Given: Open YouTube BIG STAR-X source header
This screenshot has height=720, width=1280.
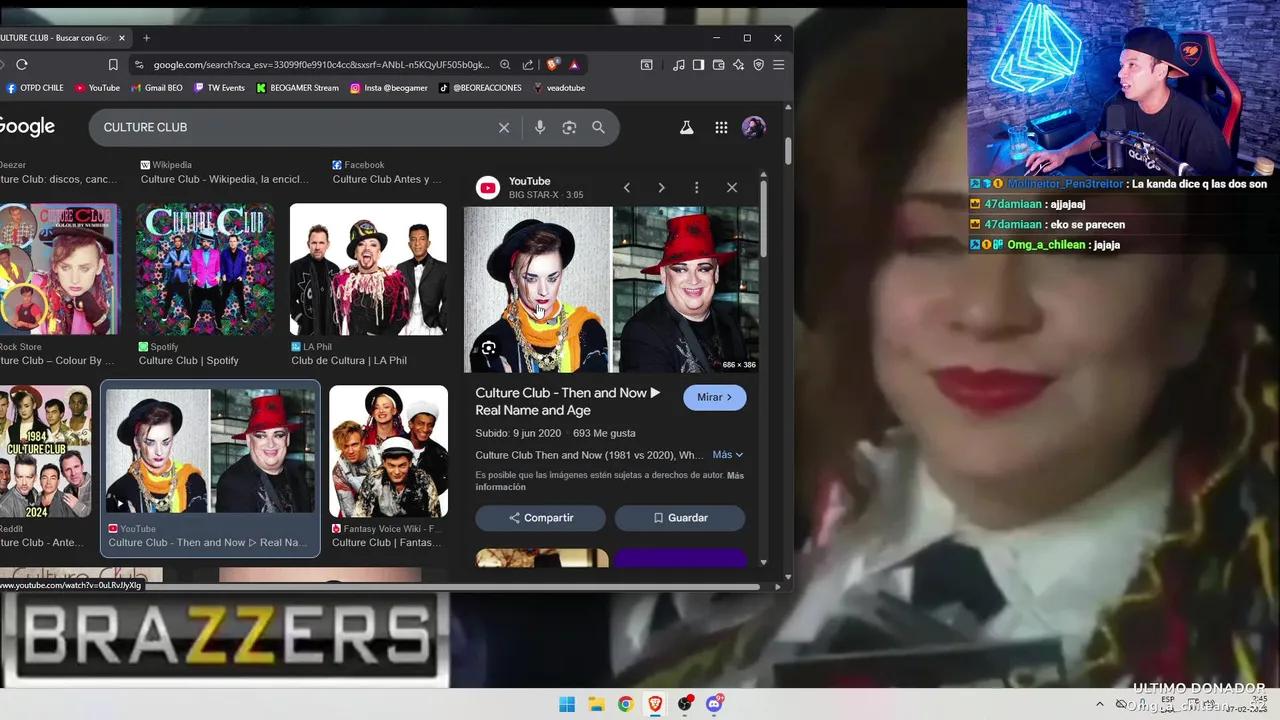Looking at the screenshot, I should [x=530, y=187].
